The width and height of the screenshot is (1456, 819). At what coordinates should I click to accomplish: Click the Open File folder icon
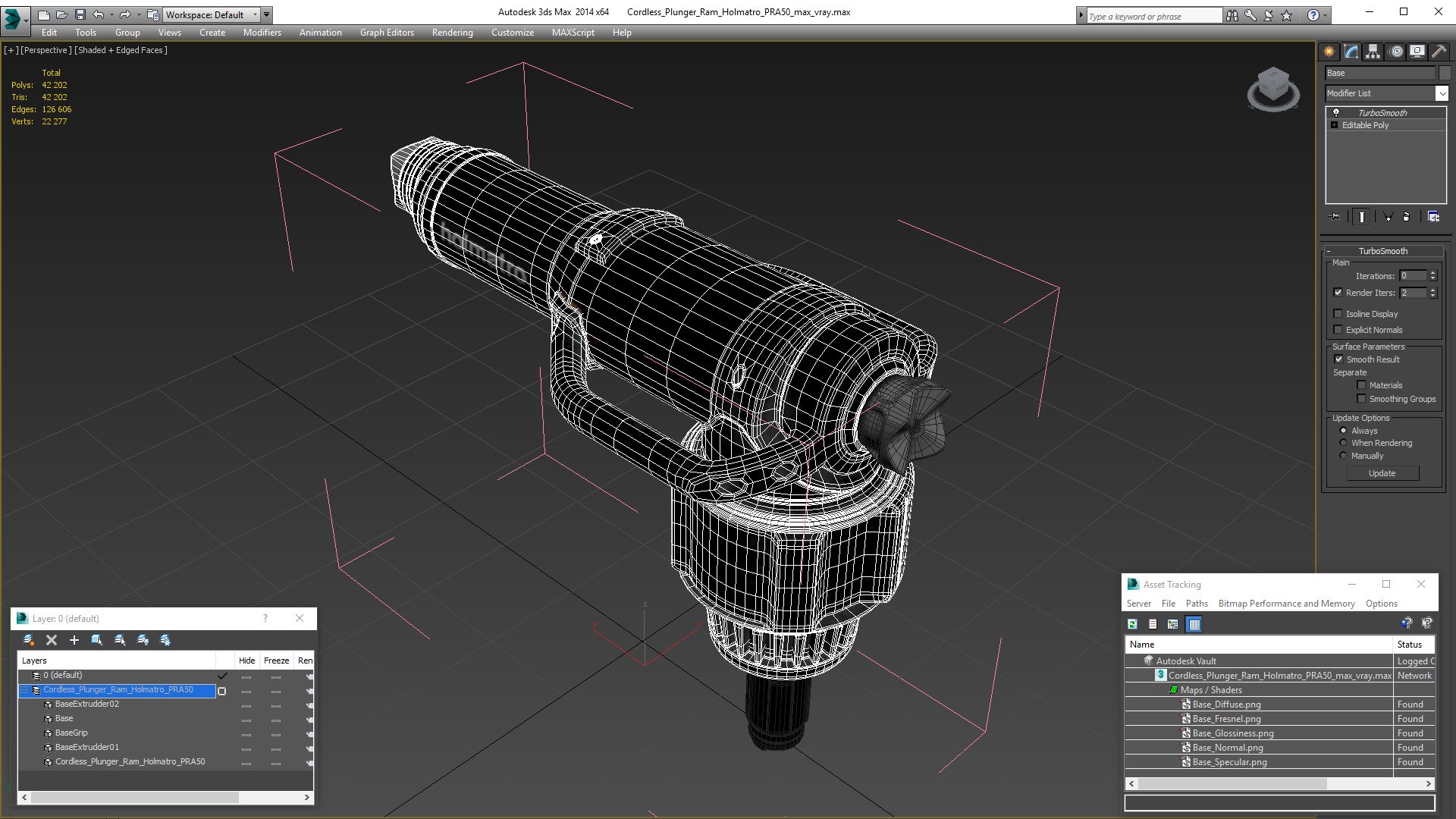(61, 14)
